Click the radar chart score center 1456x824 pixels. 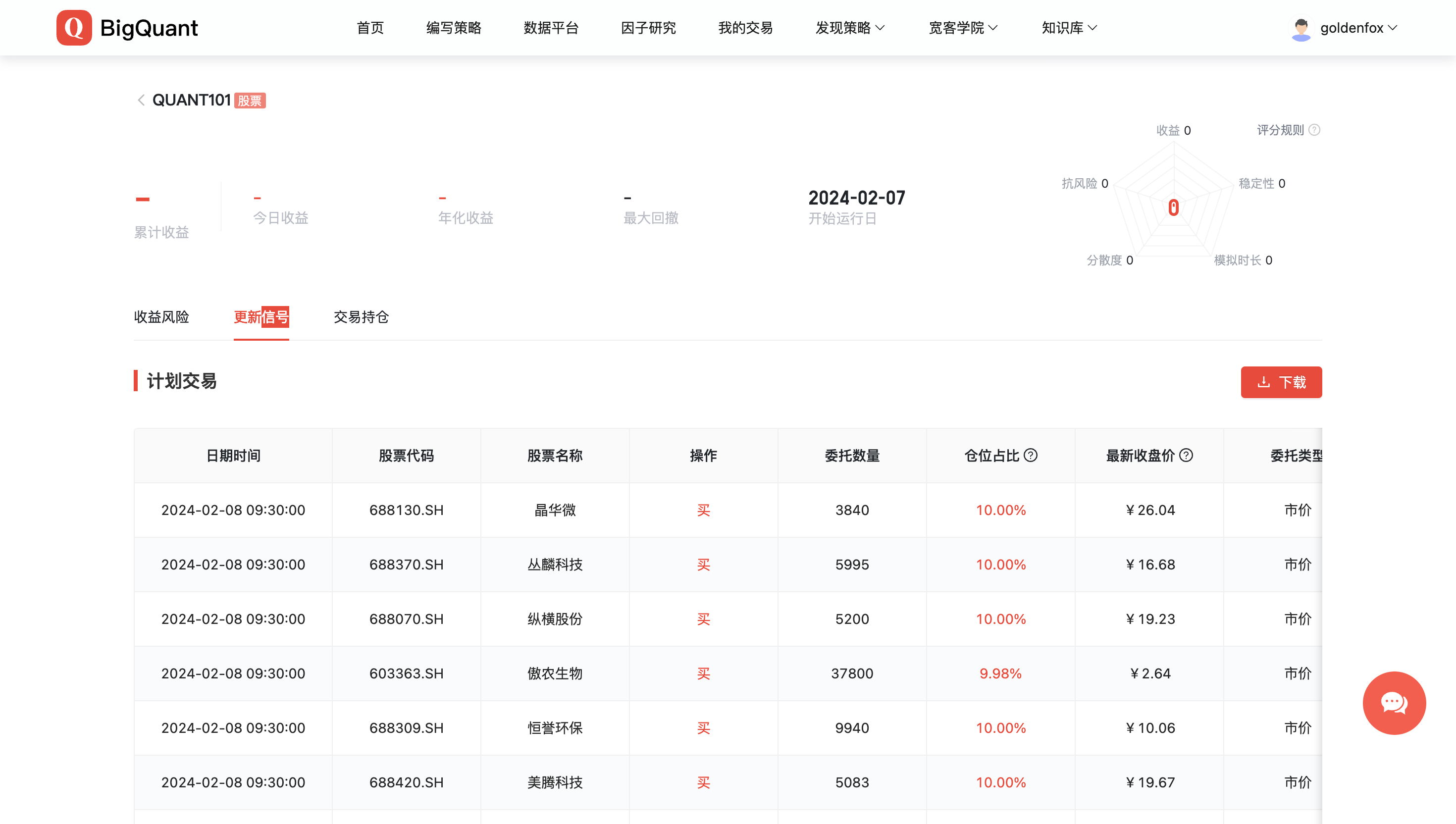[1173, 207]
